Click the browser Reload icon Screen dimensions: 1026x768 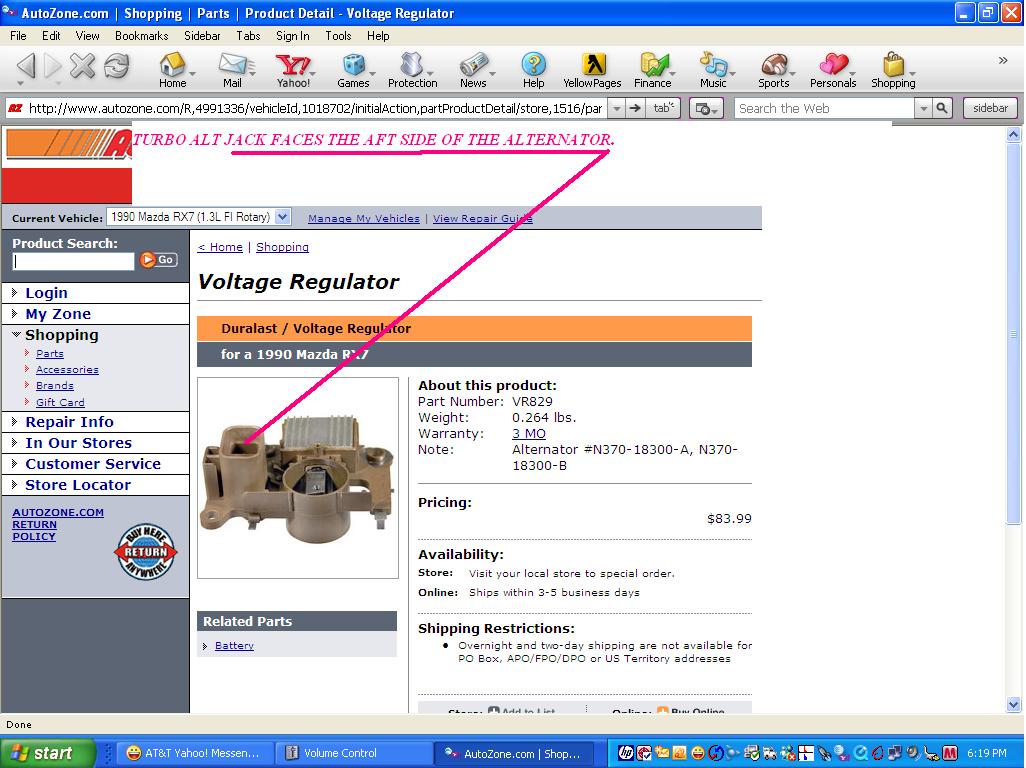point(116,67)
